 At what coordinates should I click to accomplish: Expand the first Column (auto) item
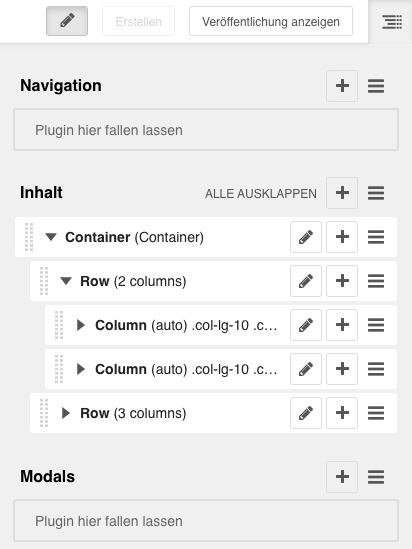pos(81,325)
